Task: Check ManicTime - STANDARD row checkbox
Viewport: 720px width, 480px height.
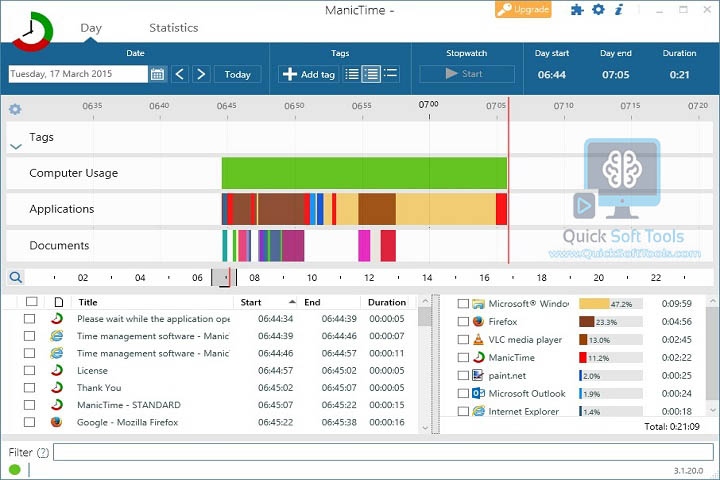Action: 29,405
